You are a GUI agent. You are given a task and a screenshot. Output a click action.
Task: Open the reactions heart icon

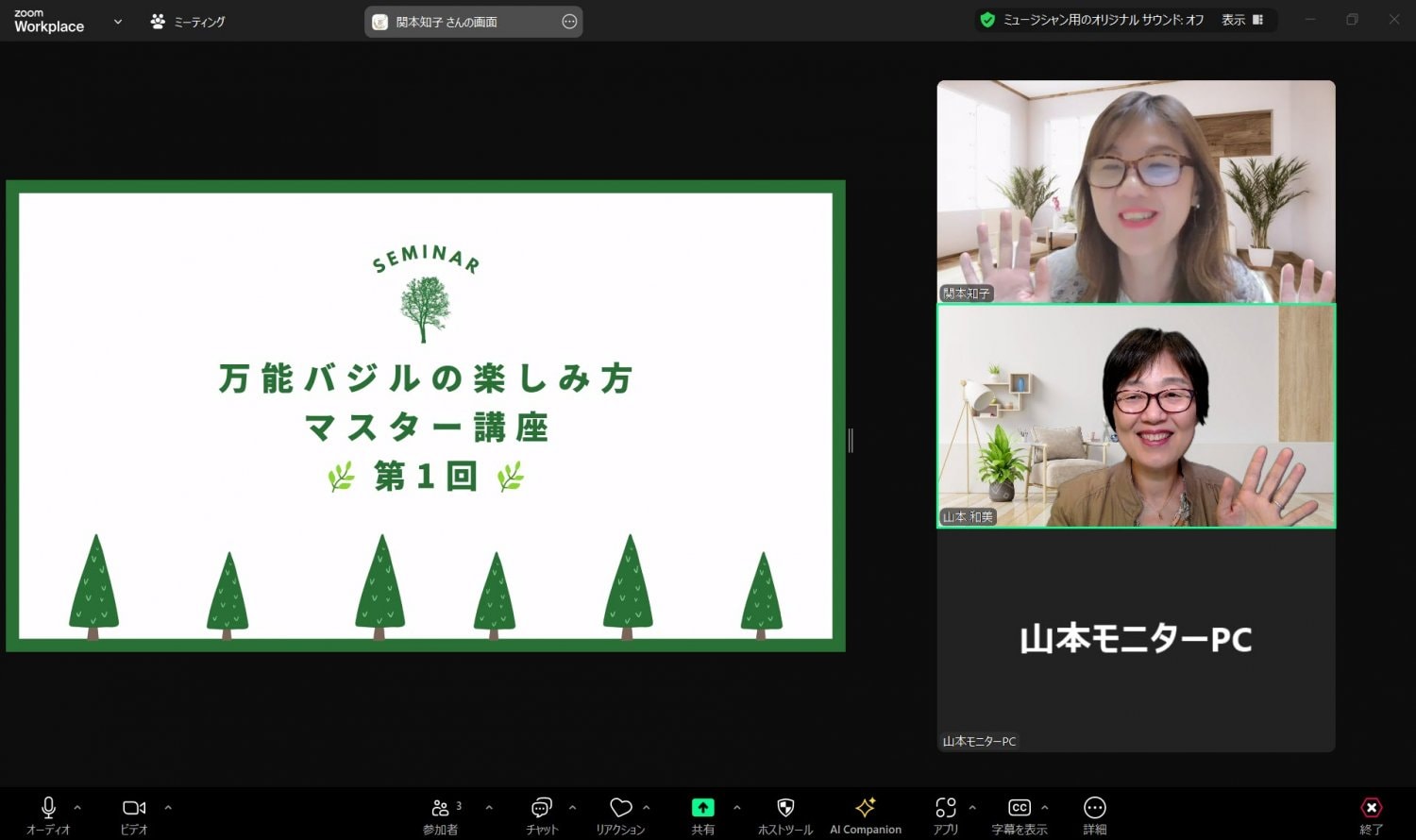620,808
